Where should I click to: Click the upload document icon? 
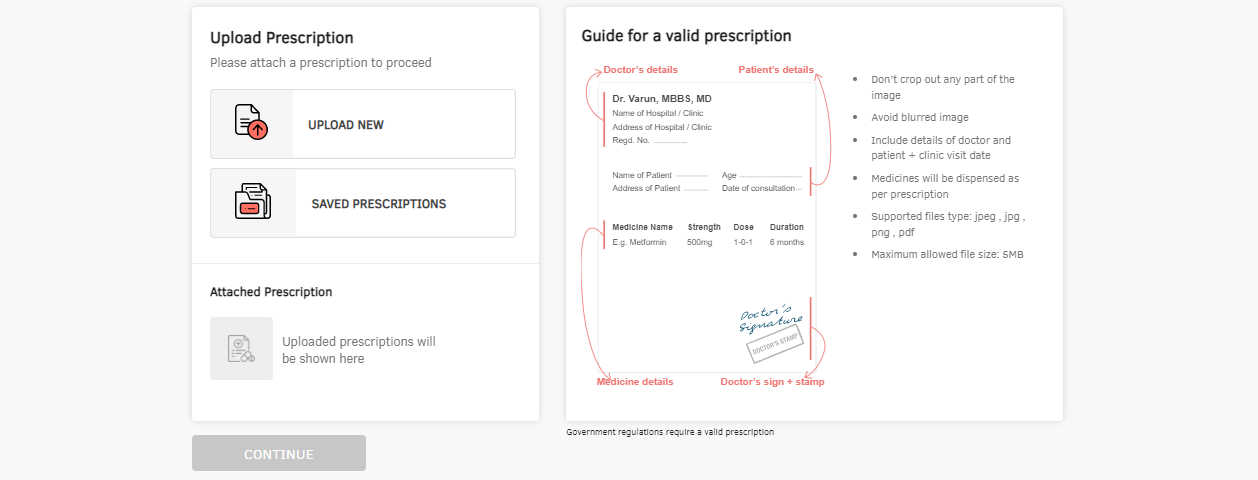[251, 122]
